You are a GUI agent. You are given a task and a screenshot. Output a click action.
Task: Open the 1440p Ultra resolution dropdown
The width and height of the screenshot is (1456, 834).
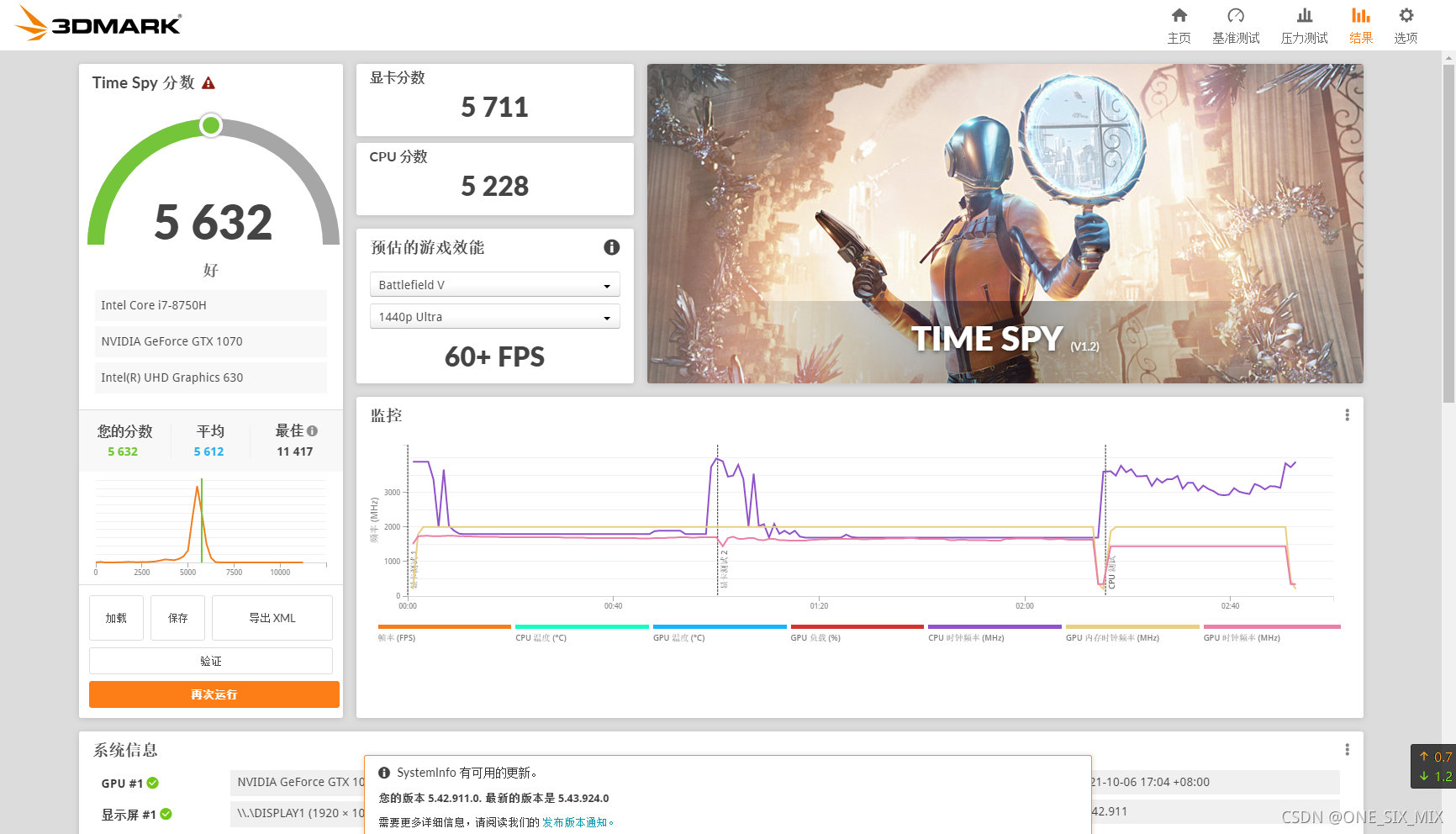click(x=494, y=317)
